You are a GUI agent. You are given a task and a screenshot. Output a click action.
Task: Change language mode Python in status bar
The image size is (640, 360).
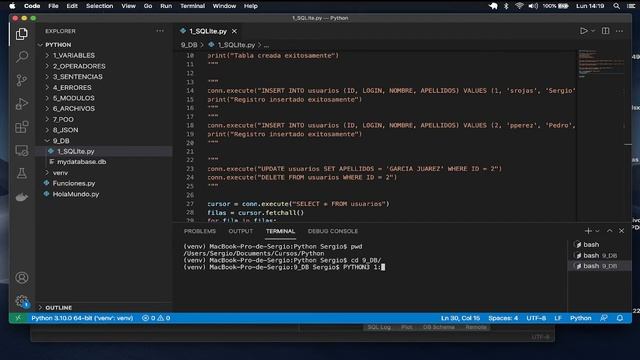coord(580,318)
